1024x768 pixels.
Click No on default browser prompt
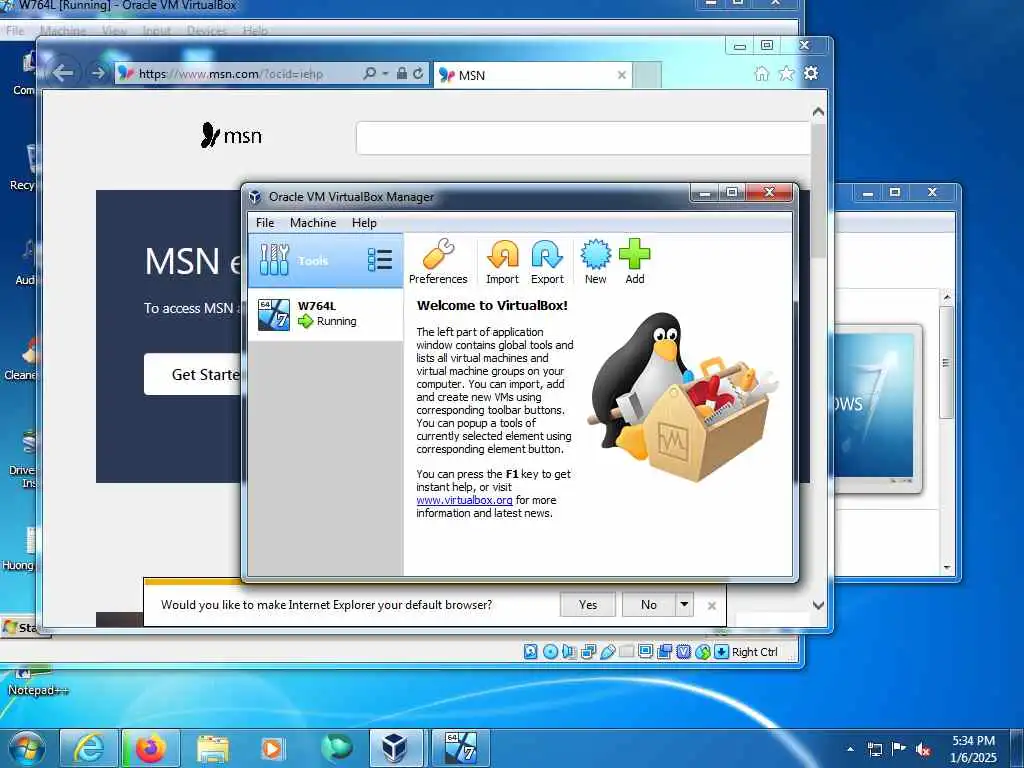(648, 605)
